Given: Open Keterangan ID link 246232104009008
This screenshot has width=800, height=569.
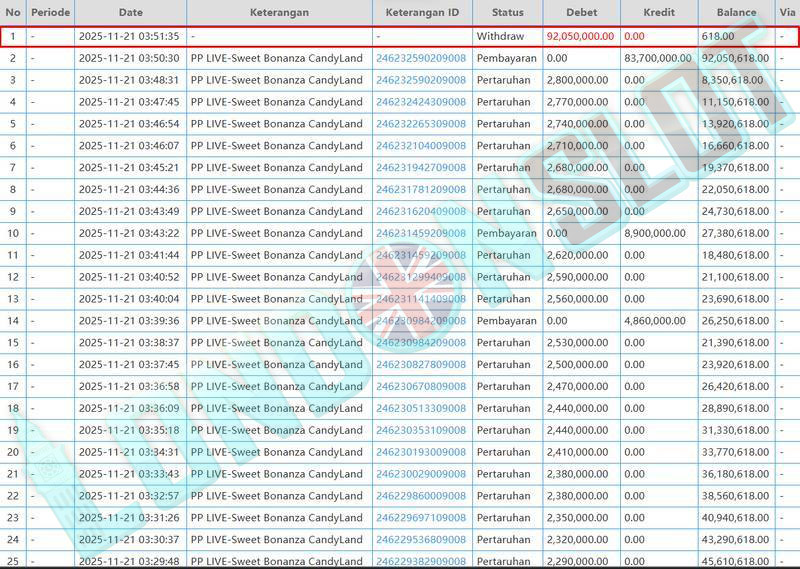Looking at the screenshot, I should pos(421,146).
